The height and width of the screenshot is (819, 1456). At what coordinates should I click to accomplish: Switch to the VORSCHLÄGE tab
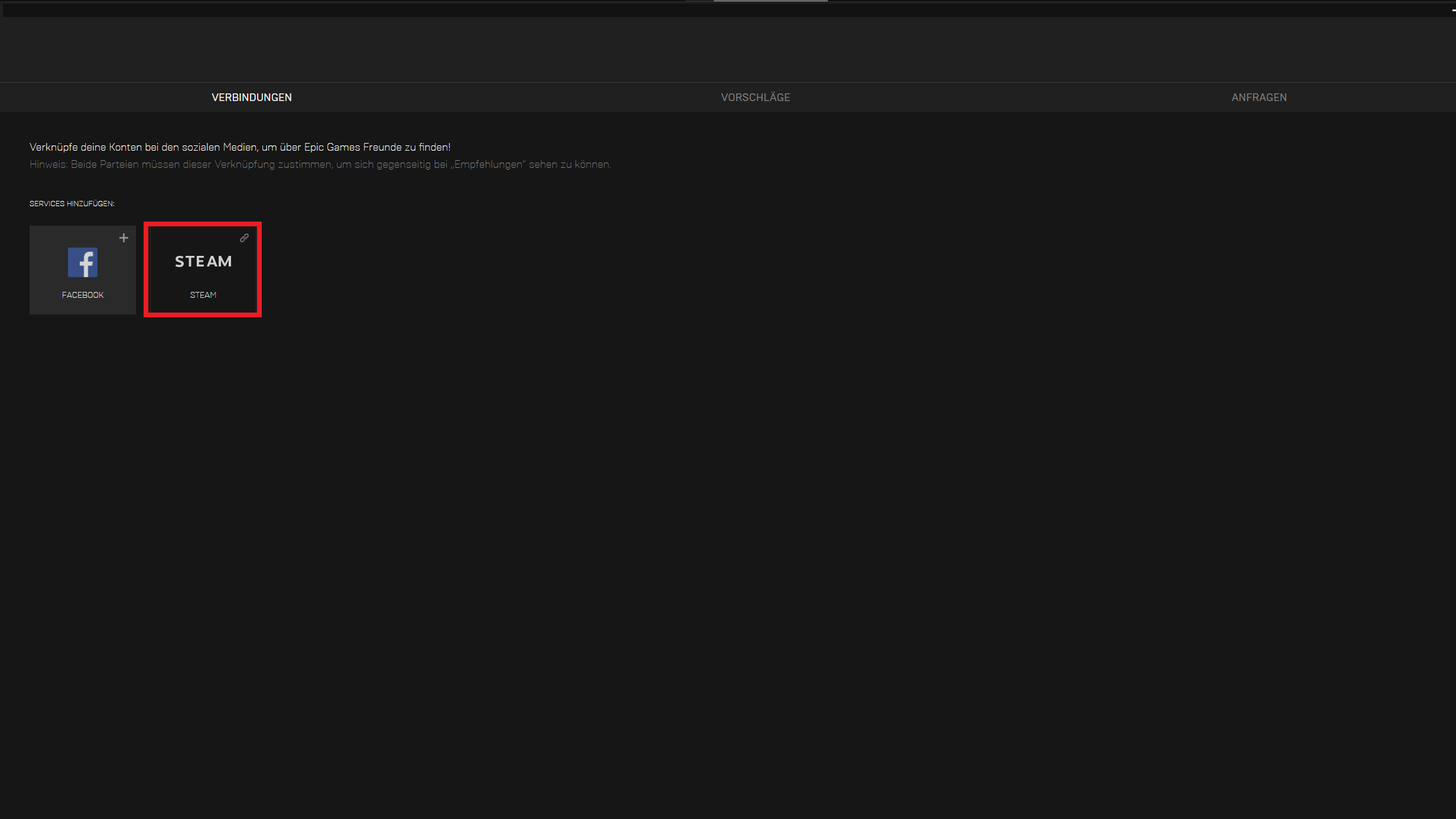755,97
